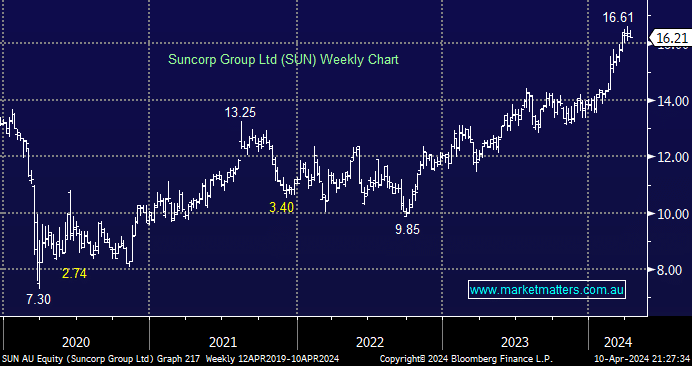Click the 2021 year label on the time axis
The height and width of the screenshot is (366, 692).
point(222,342)
